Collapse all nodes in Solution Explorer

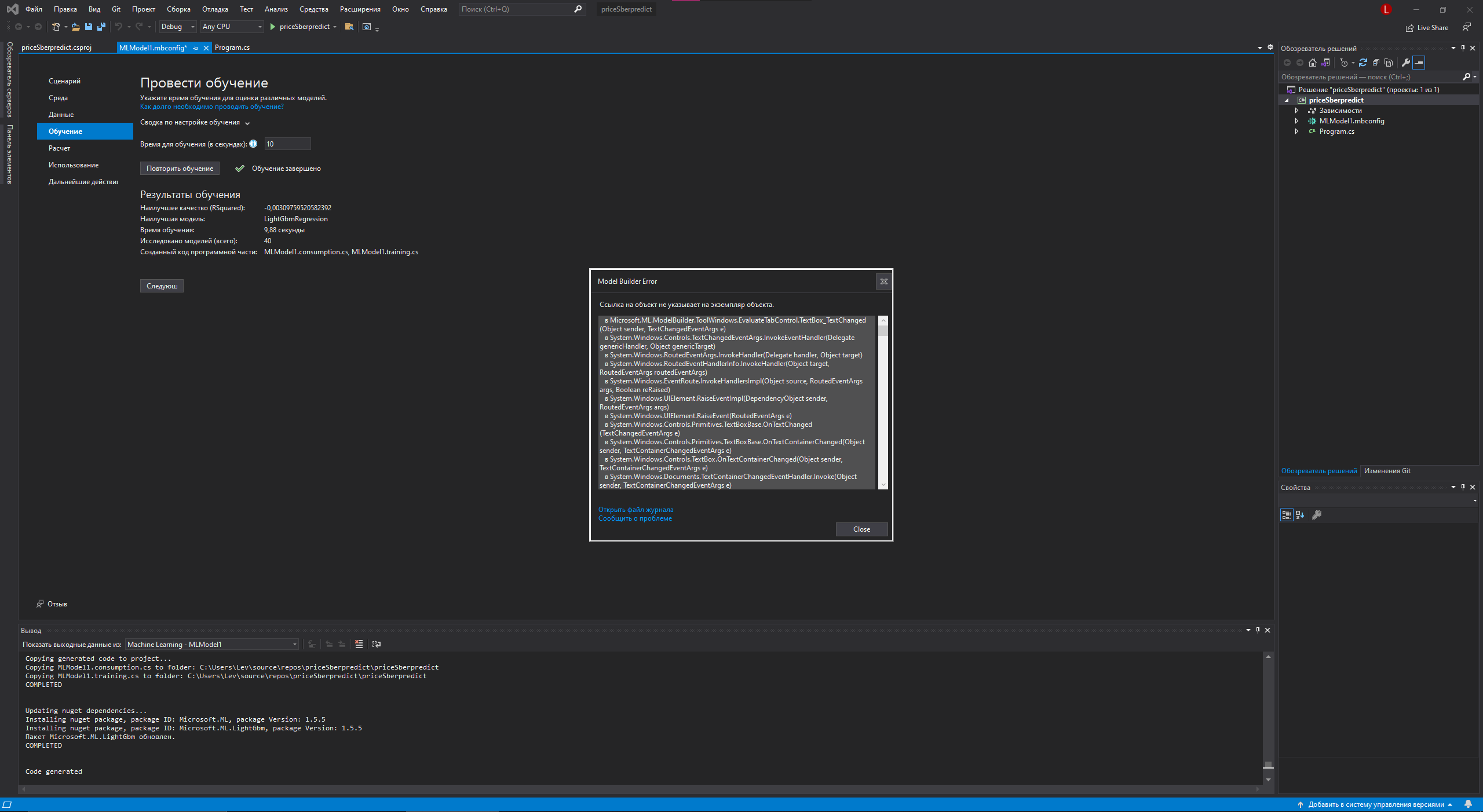pyautogui.click(x=1375, y=63)
